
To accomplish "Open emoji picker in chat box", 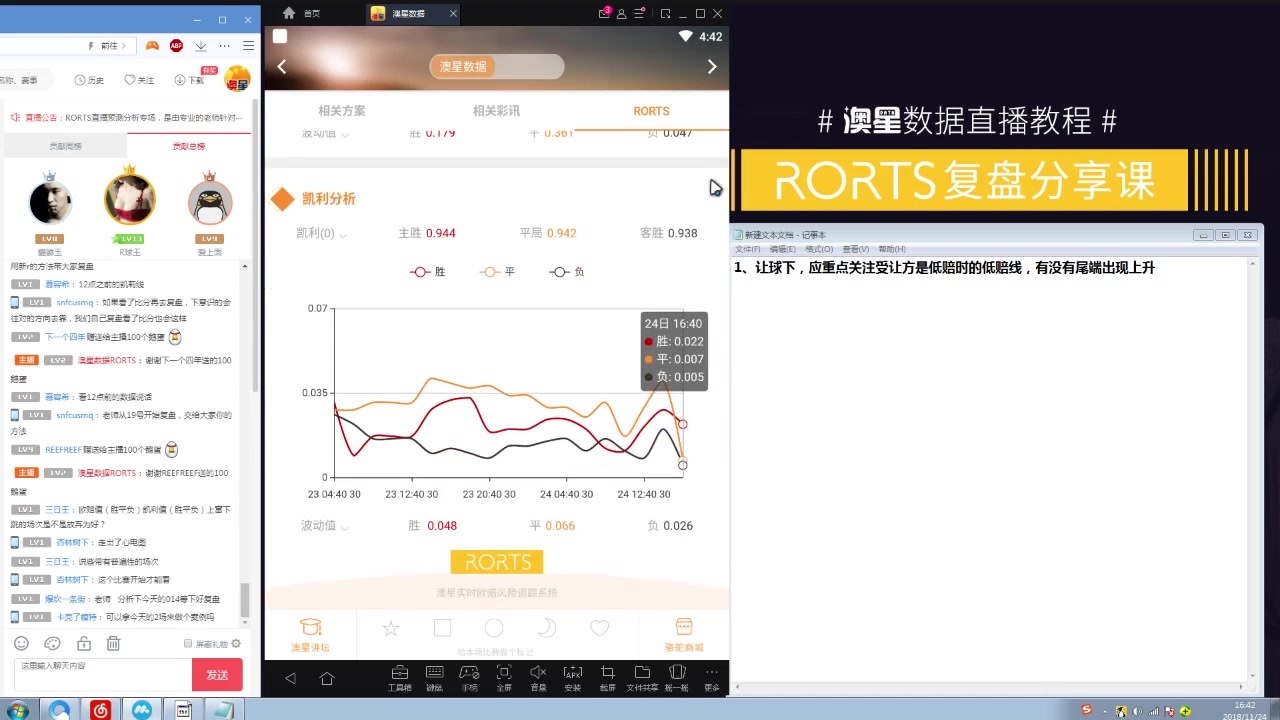I will (21, 643).
